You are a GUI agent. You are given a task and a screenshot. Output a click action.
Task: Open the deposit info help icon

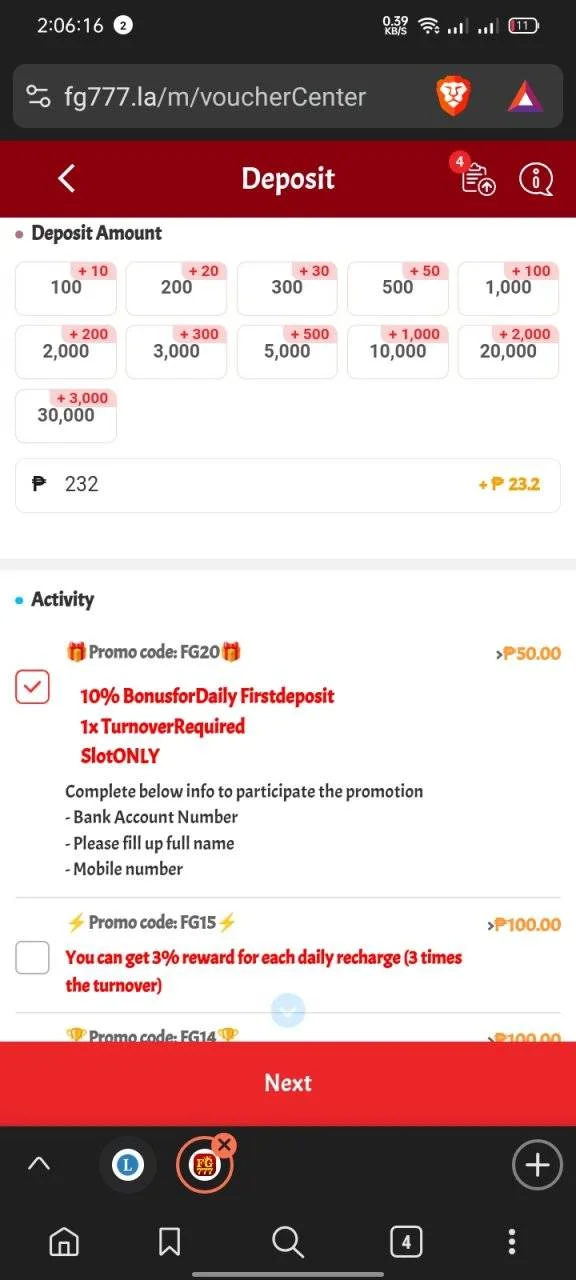536,179
